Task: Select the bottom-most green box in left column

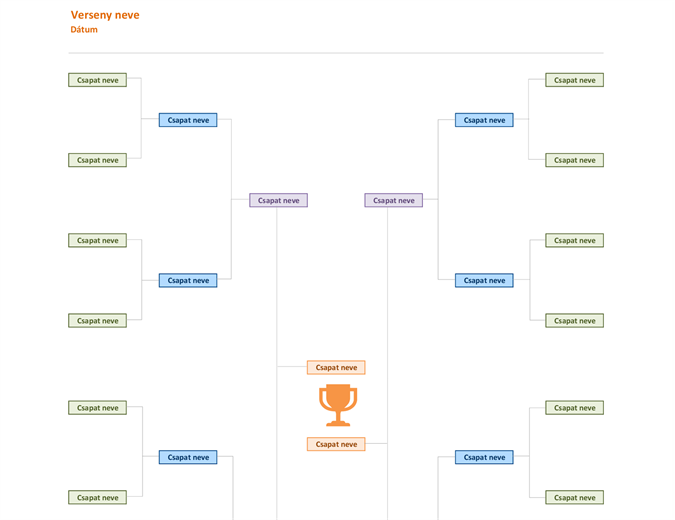Action: (97, 498)
